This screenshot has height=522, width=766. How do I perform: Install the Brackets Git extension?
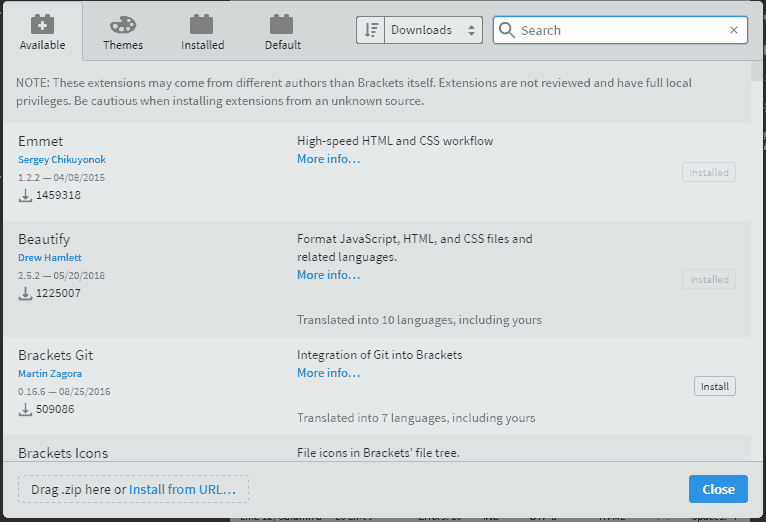(x=715, y=386)
